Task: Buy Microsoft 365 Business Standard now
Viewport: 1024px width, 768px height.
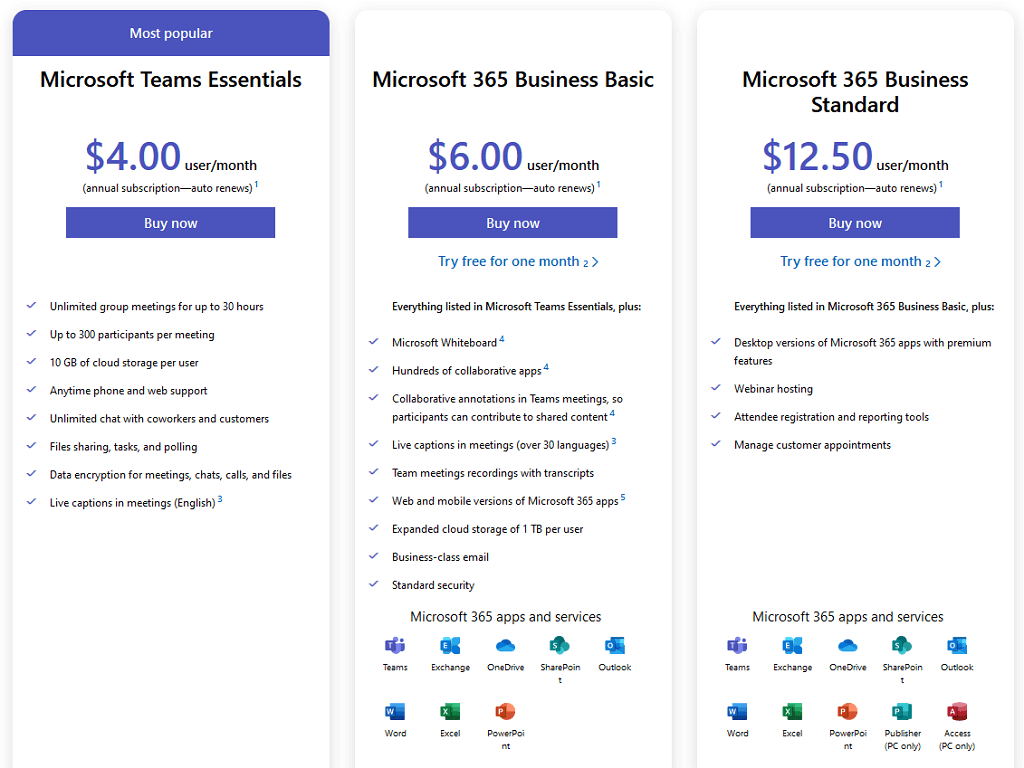Action: pyautogui.click(x=855, y=223)
